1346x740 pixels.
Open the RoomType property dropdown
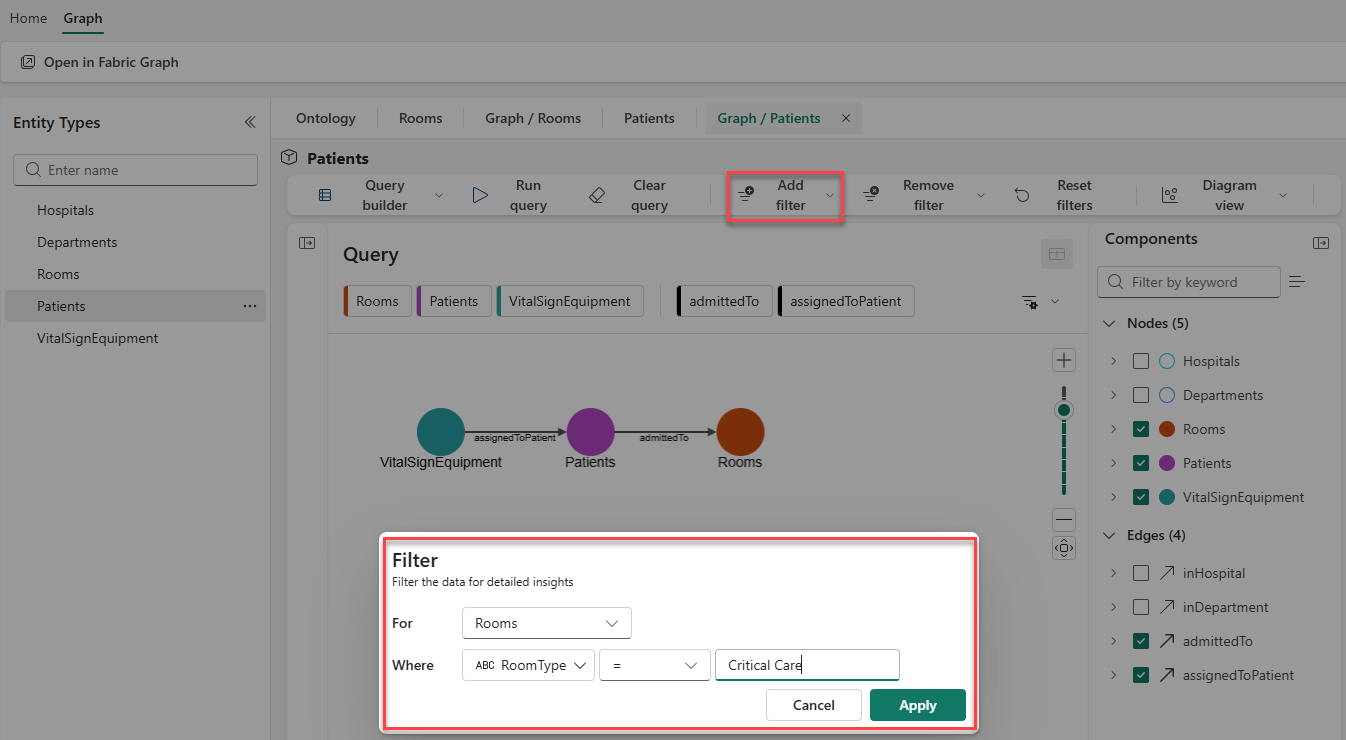[528, 665]
